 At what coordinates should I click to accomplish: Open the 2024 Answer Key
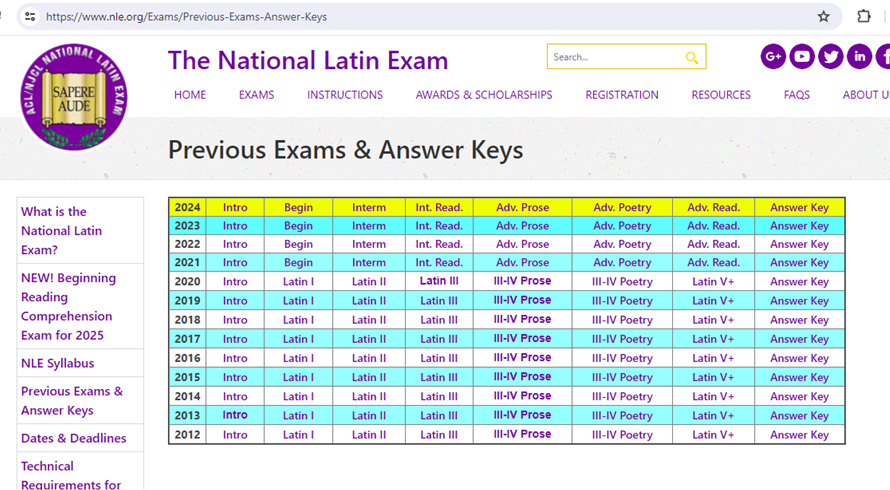coord(799,207)
